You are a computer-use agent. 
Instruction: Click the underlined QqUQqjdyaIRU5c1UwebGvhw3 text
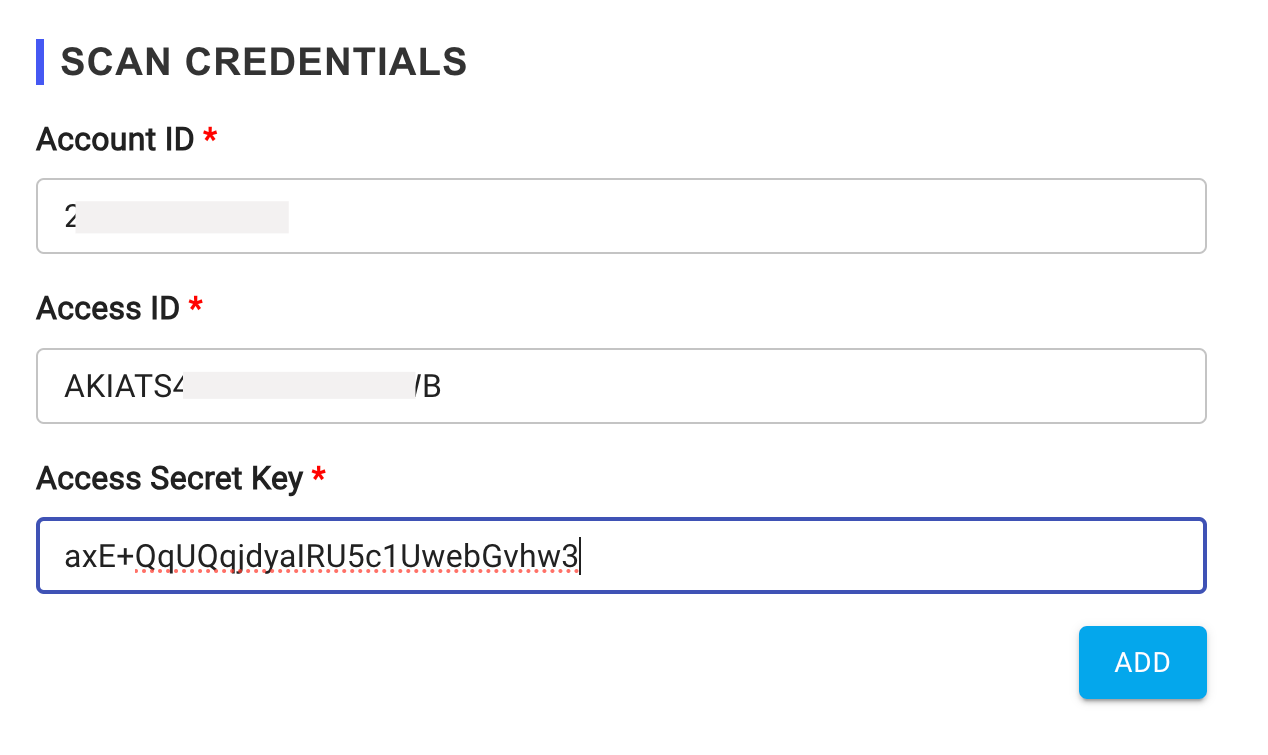coord(356,556)
